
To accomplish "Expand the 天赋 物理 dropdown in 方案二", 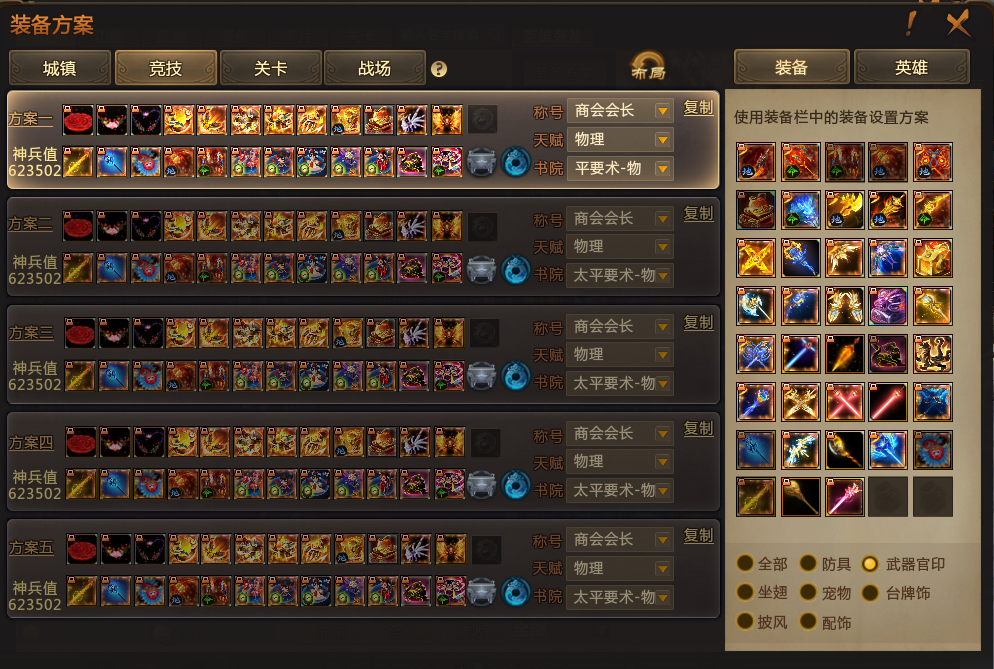I will click(x=619, y=247).
